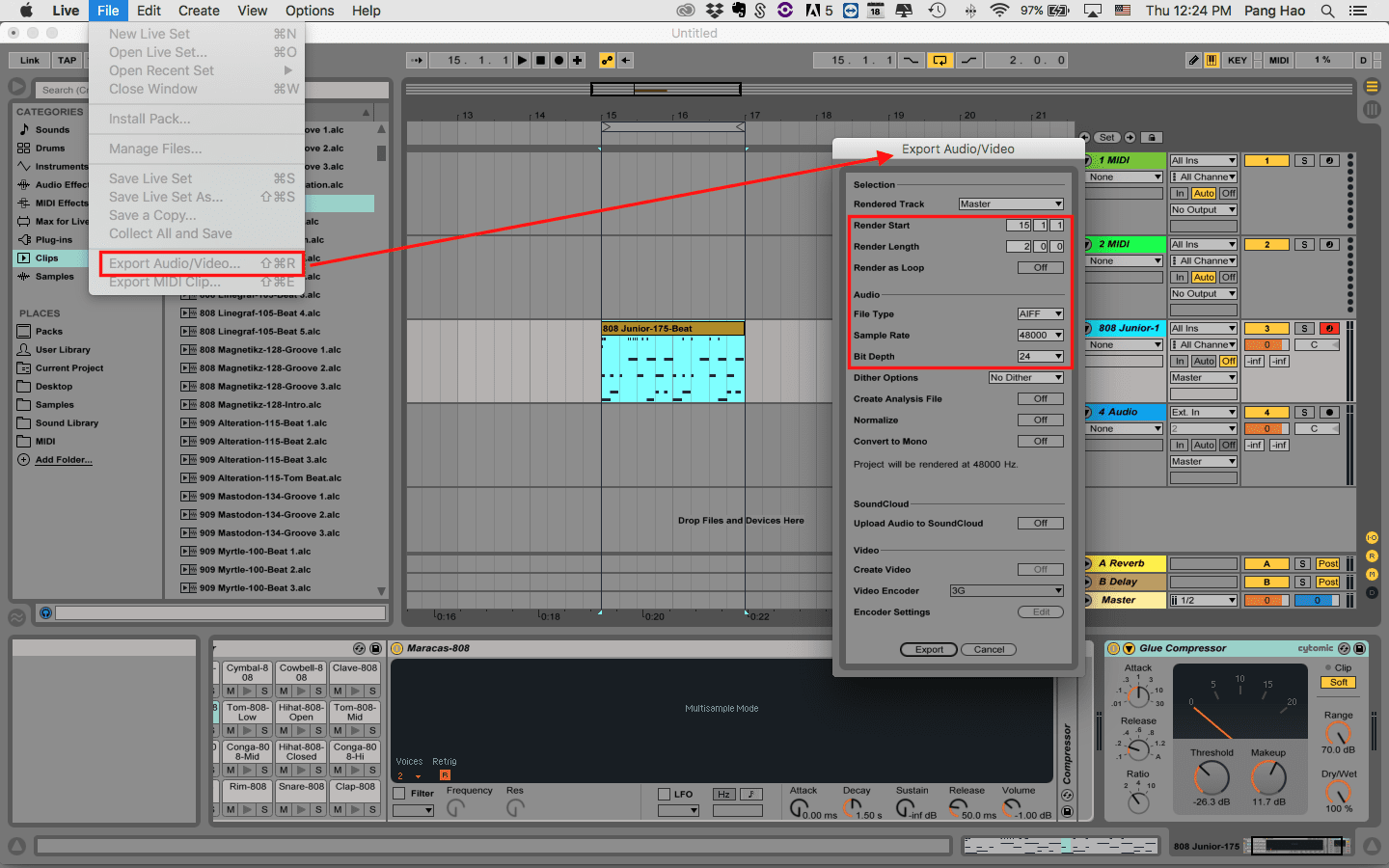Adjust Glue Compressor Makeup knob
The width and height of the screenshot is (1389, 868).
1268,777
